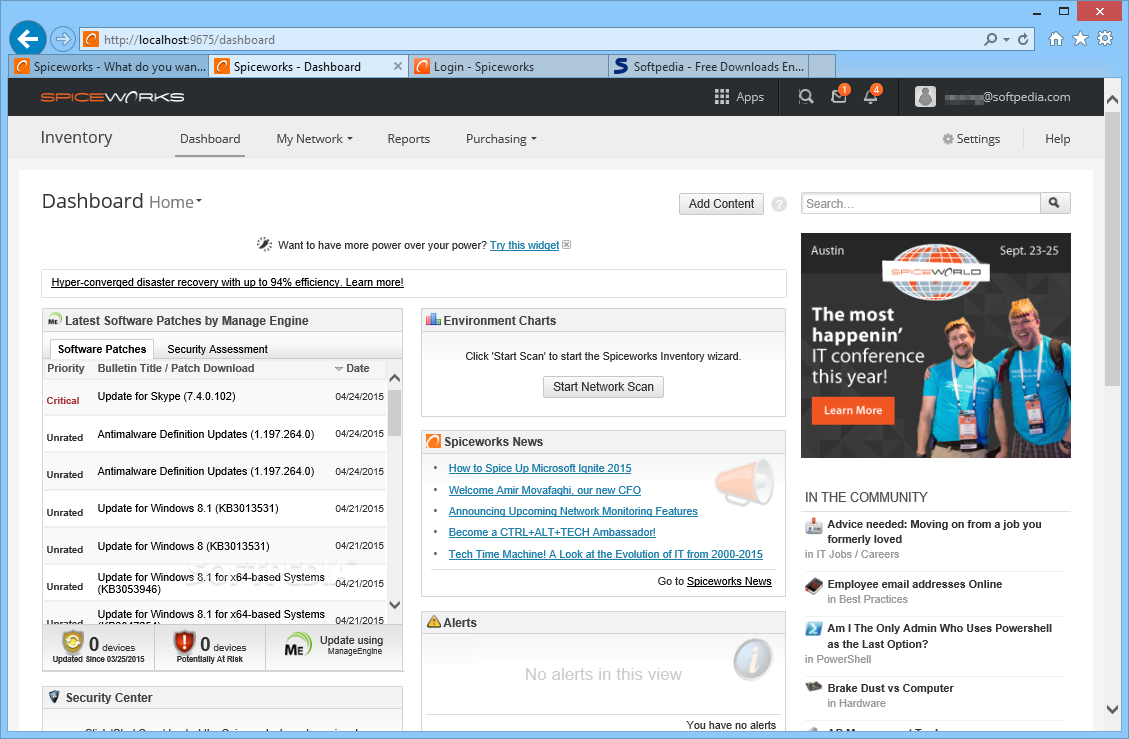Screen dimensions: 1129x739
Task: Switch to the Login - Spiceworks browser tab
Action: pyautogui.click(x=508, y=66)
